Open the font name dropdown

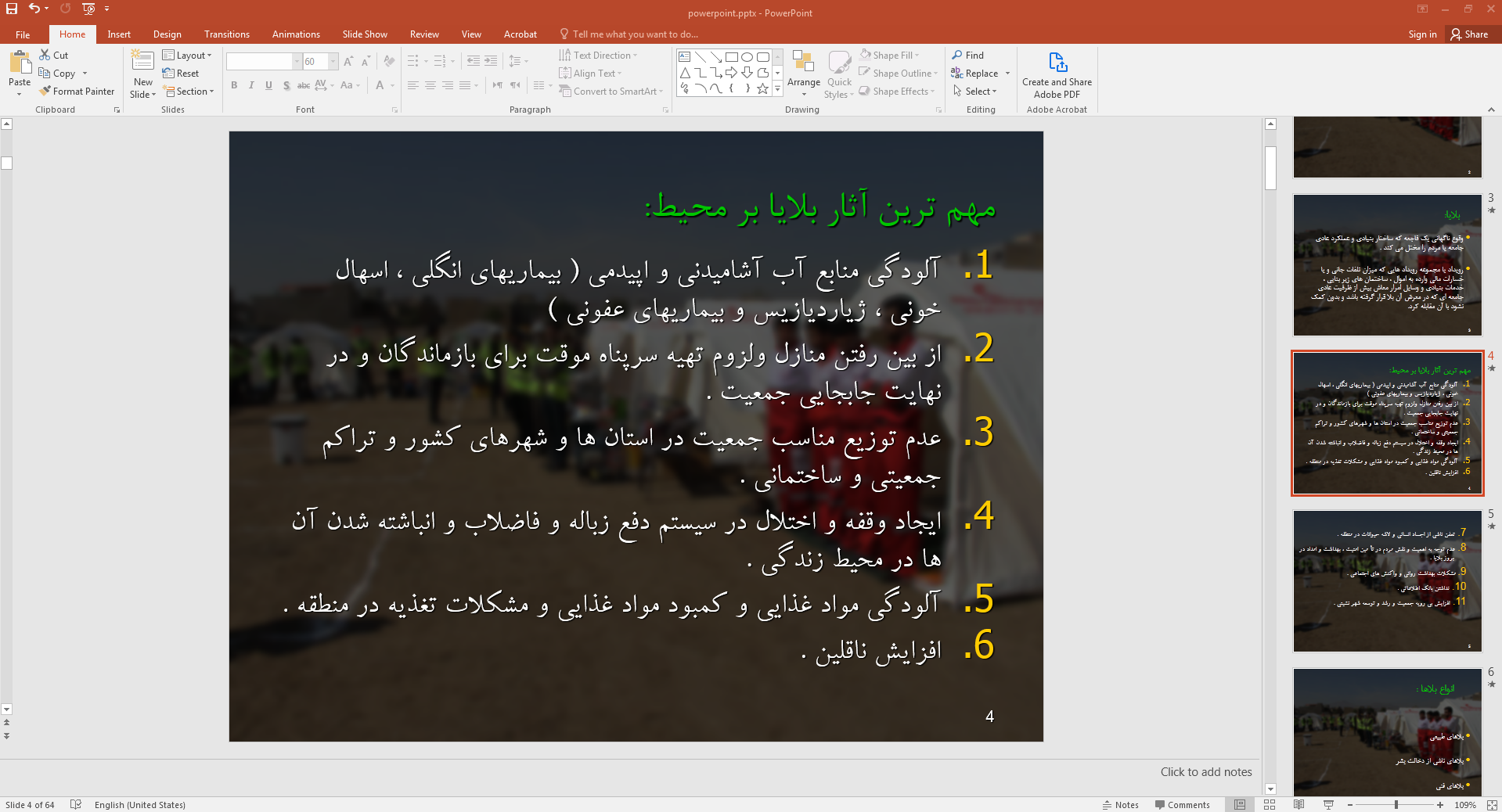point(297,61)
